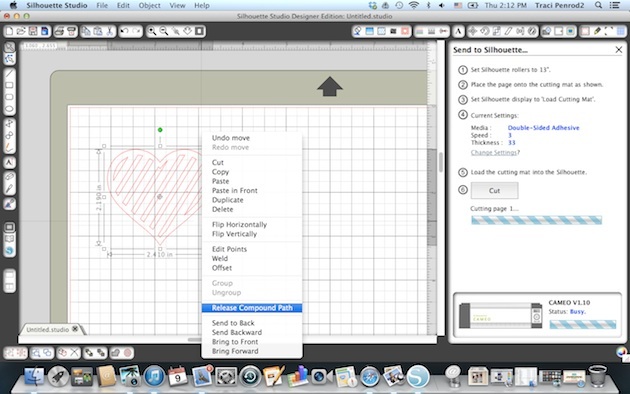Screen dimensions: 630x394
Task: Click the Undo arrow in toolbar
Action: click(125, 31)
